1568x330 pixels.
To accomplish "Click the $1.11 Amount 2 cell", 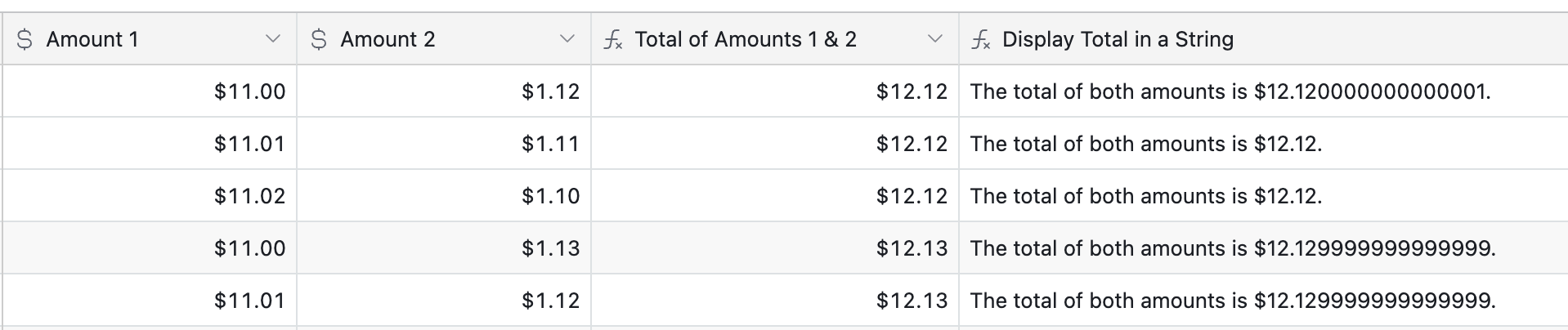I will (444, 144).
